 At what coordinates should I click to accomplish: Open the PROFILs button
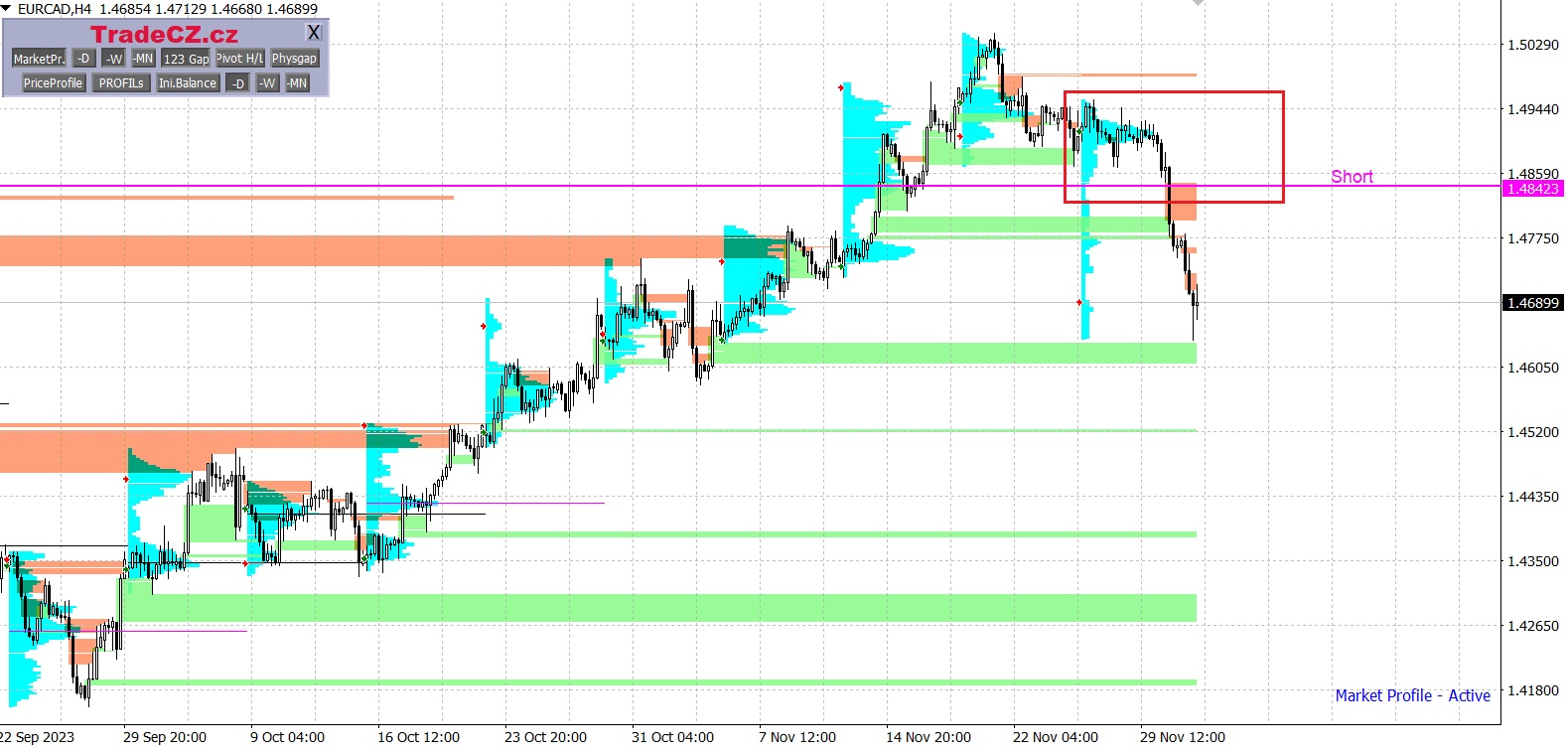point(121,83)
